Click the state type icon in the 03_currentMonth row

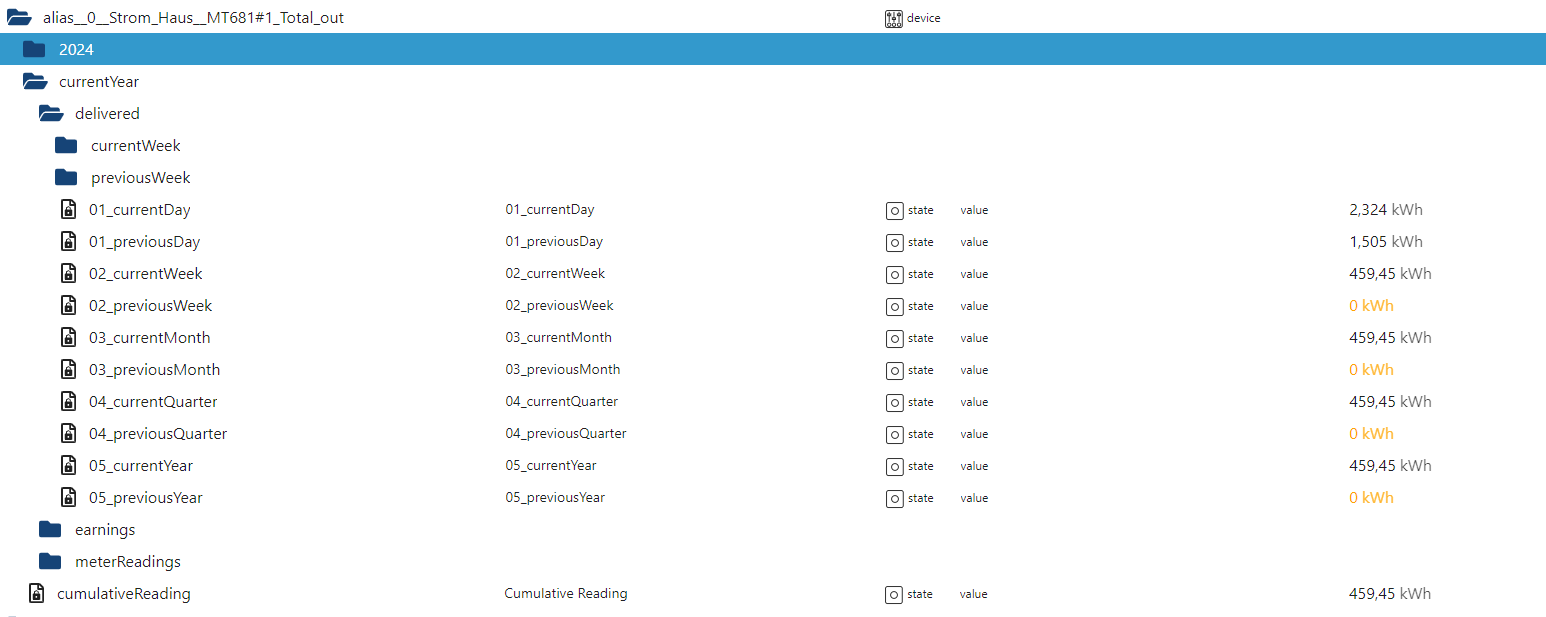(894, 338)
